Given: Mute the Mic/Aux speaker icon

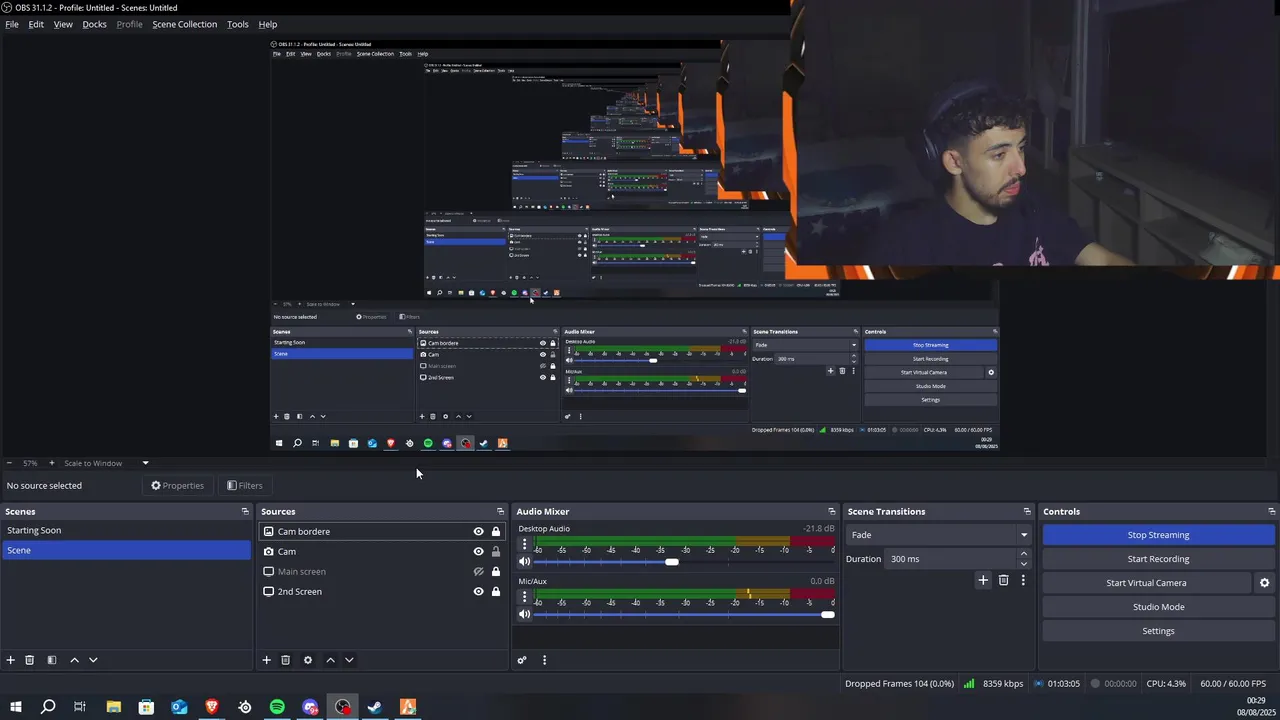Looking at the screenshot, I should click(524, 614).
